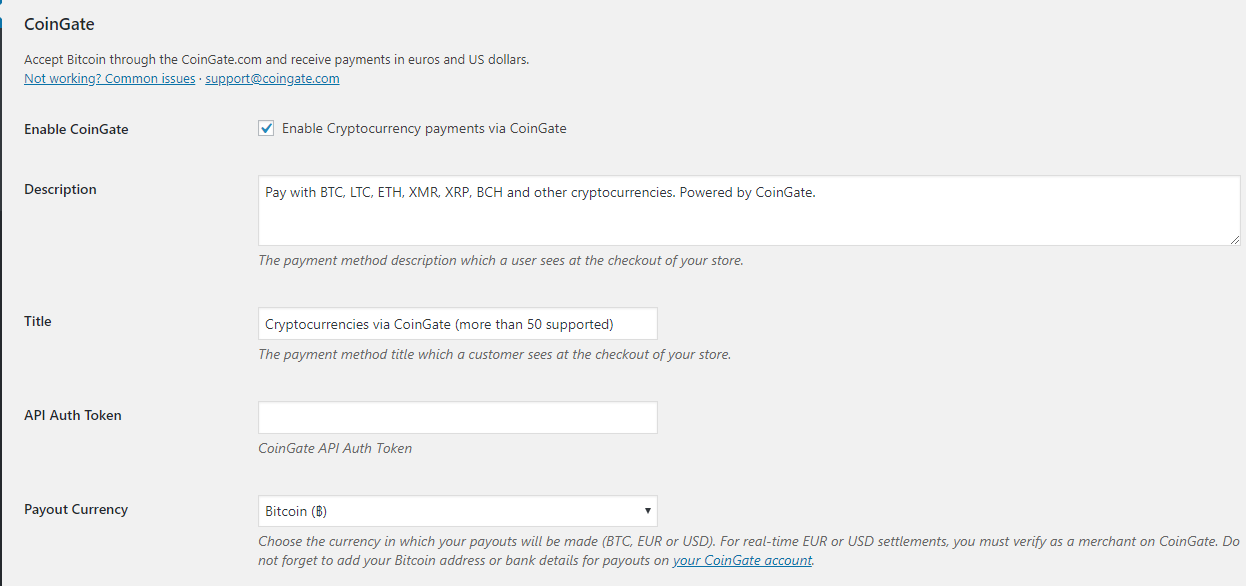Click the payment method title help text
The image size is (1246, 586).
point(494,354)
